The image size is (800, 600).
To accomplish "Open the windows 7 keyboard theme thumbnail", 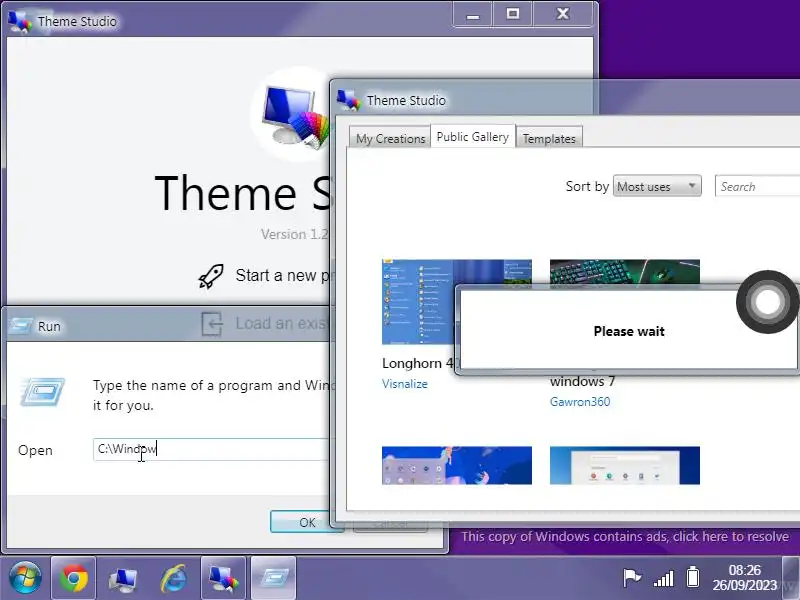I will coord(624,271).
